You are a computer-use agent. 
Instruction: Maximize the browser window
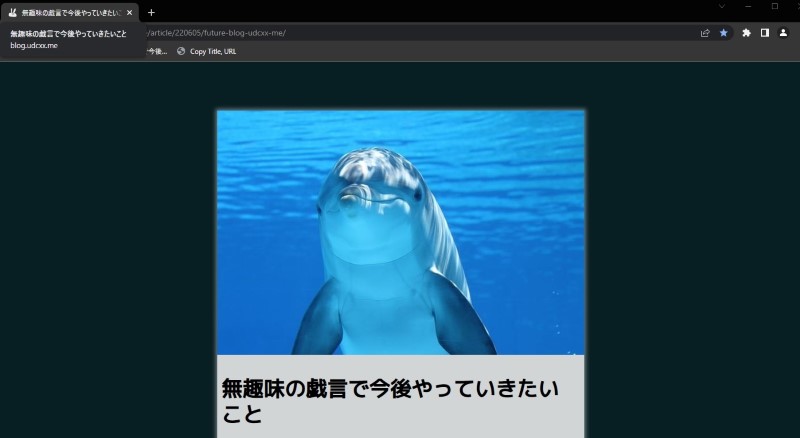774,6
